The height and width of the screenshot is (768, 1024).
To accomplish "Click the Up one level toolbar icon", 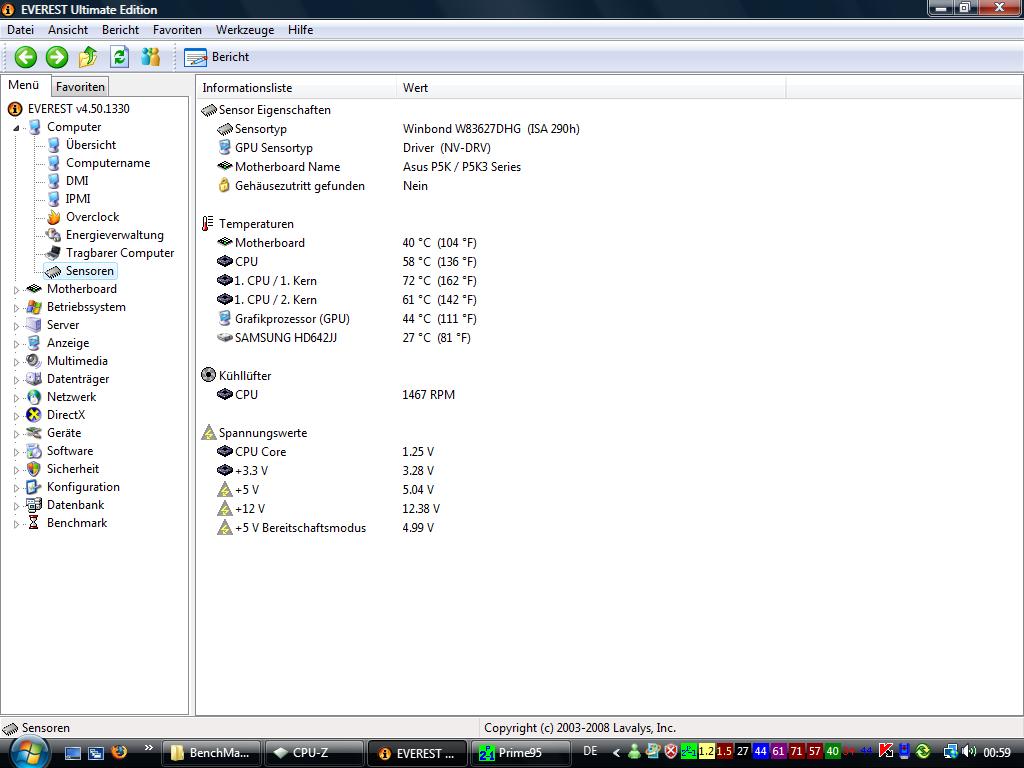I will pos(88,57).
